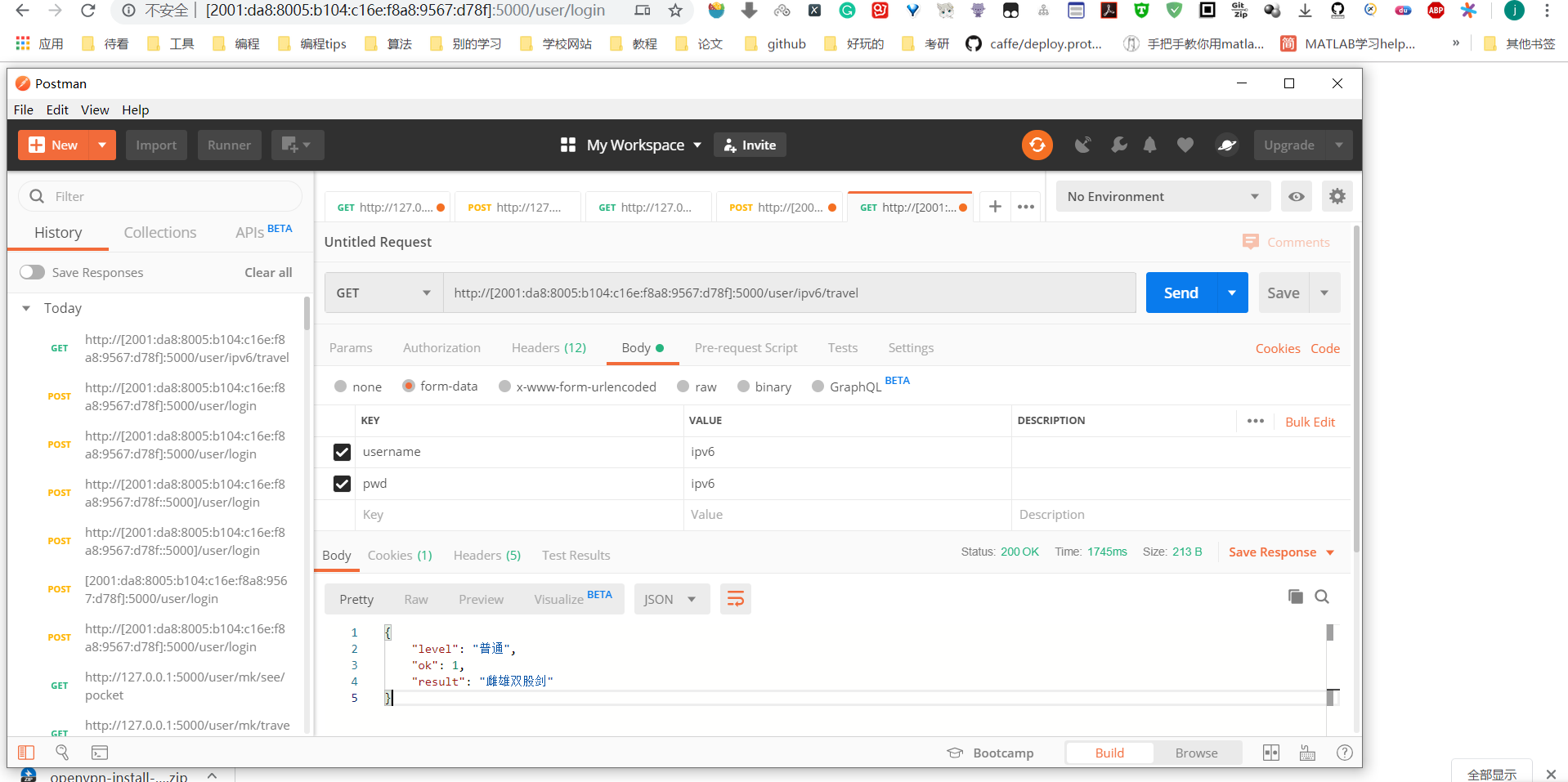The width and height of the screenshot is (1568, 782).
Task: Click the Send button
Action: coord(1180,292)
